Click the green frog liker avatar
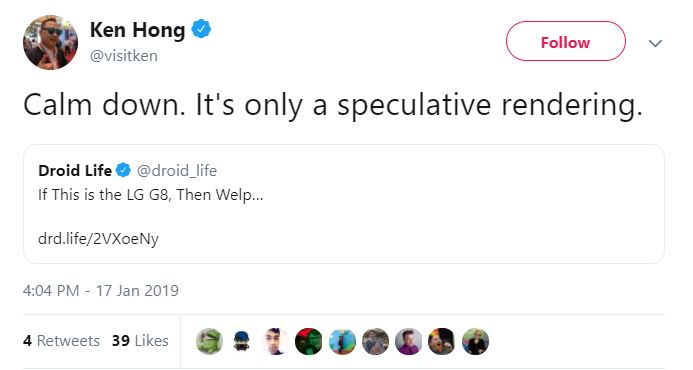 tap(209, 341)
